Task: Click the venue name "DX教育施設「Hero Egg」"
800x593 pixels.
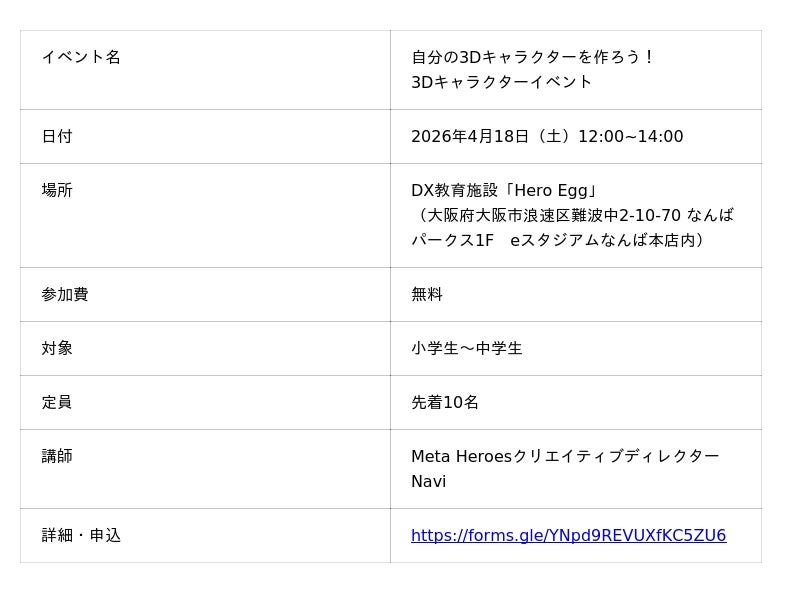Action: pos(505,191)
